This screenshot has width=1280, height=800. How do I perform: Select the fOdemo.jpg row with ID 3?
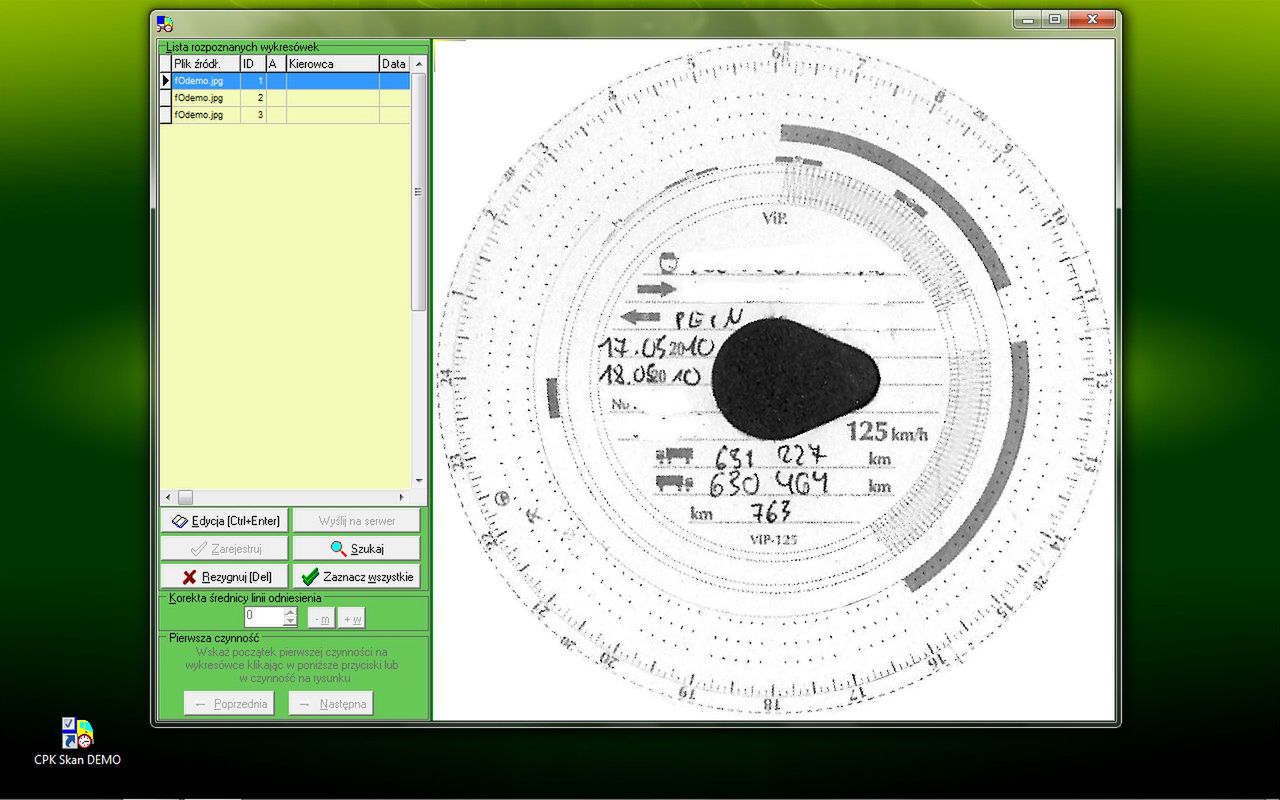click(285, 115)
